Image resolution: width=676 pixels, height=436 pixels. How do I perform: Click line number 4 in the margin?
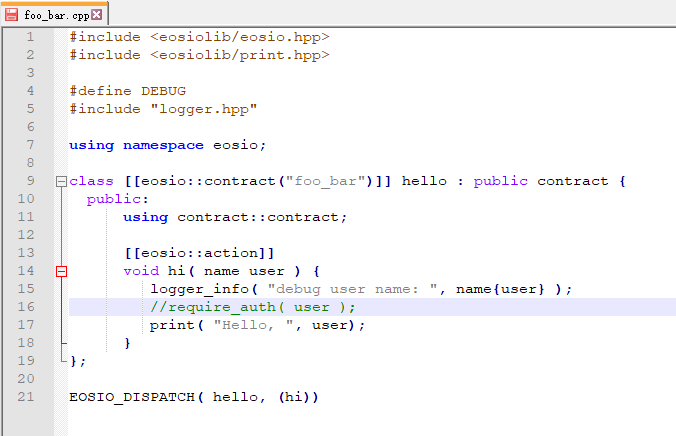coord(30,91)
